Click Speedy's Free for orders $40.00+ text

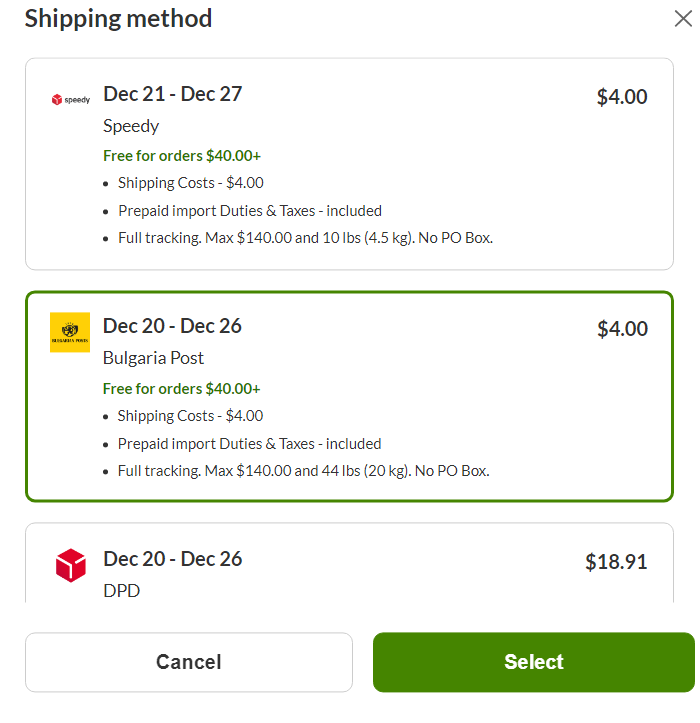point(182,156)
